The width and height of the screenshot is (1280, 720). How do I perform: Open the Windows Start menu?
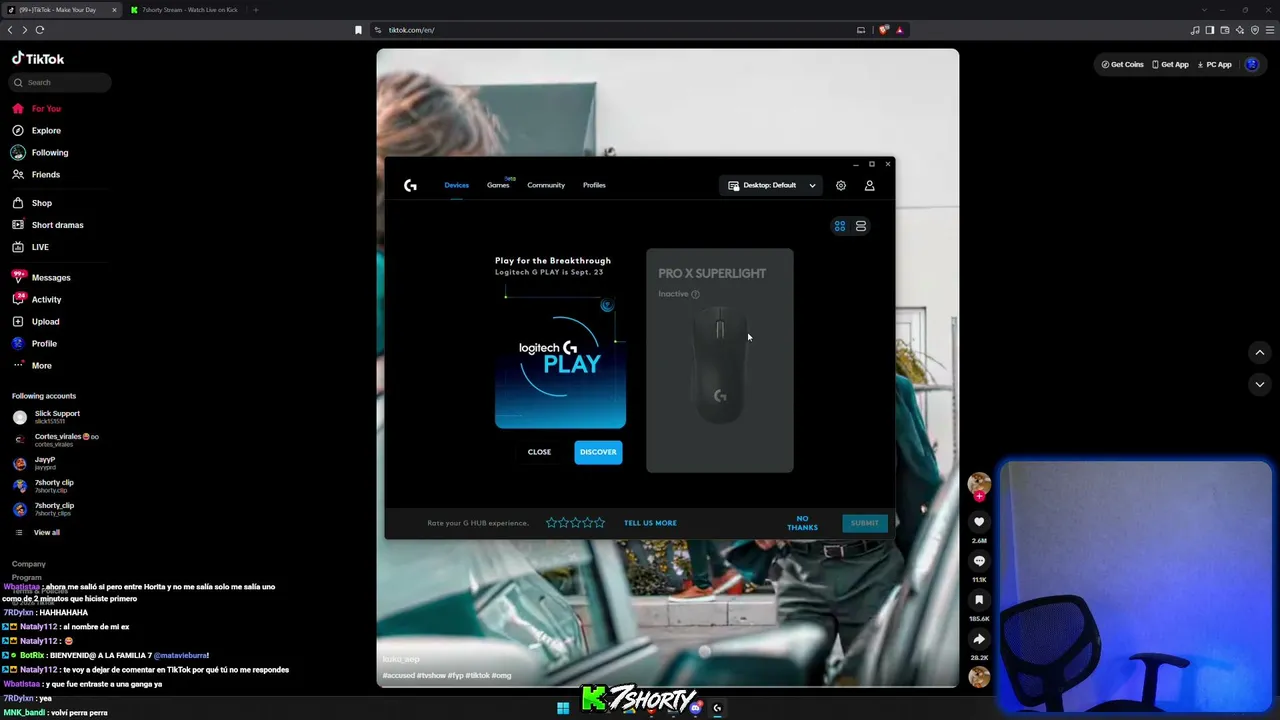pyautogui.click(x=563, y=708)
